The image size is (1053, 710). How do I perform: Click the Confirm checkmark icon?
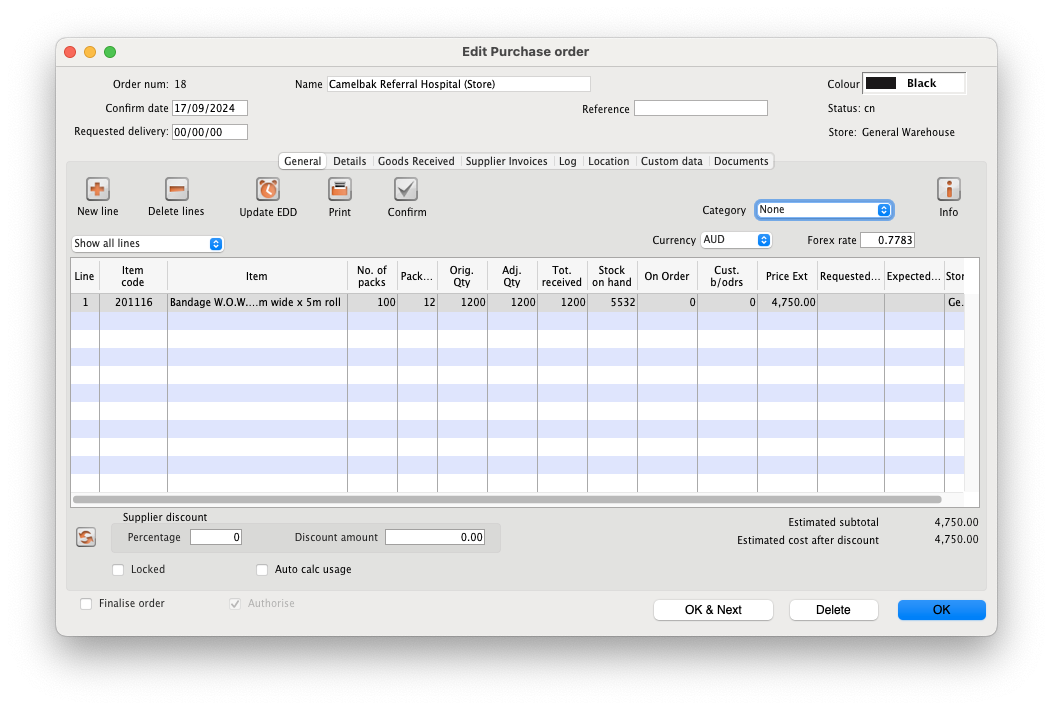pyautogui.click(x=406, y=190)
